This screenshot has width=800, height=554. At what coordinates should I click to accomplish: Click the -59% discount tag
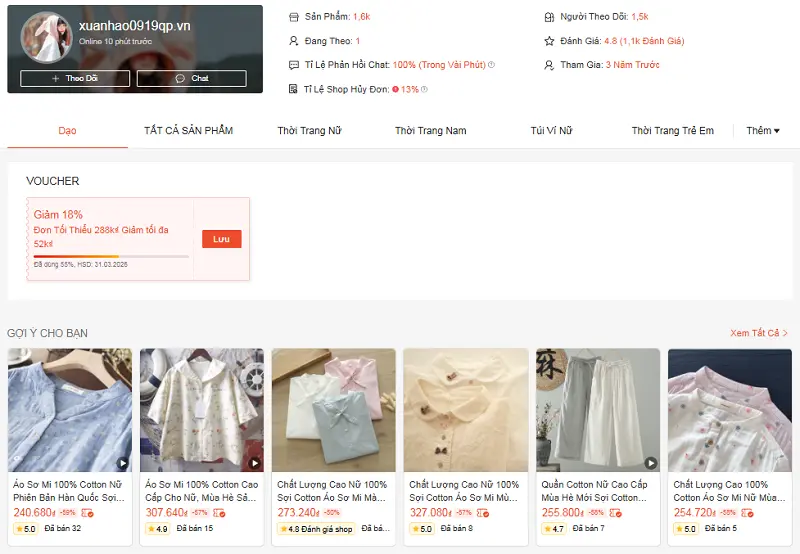(68, 513)
